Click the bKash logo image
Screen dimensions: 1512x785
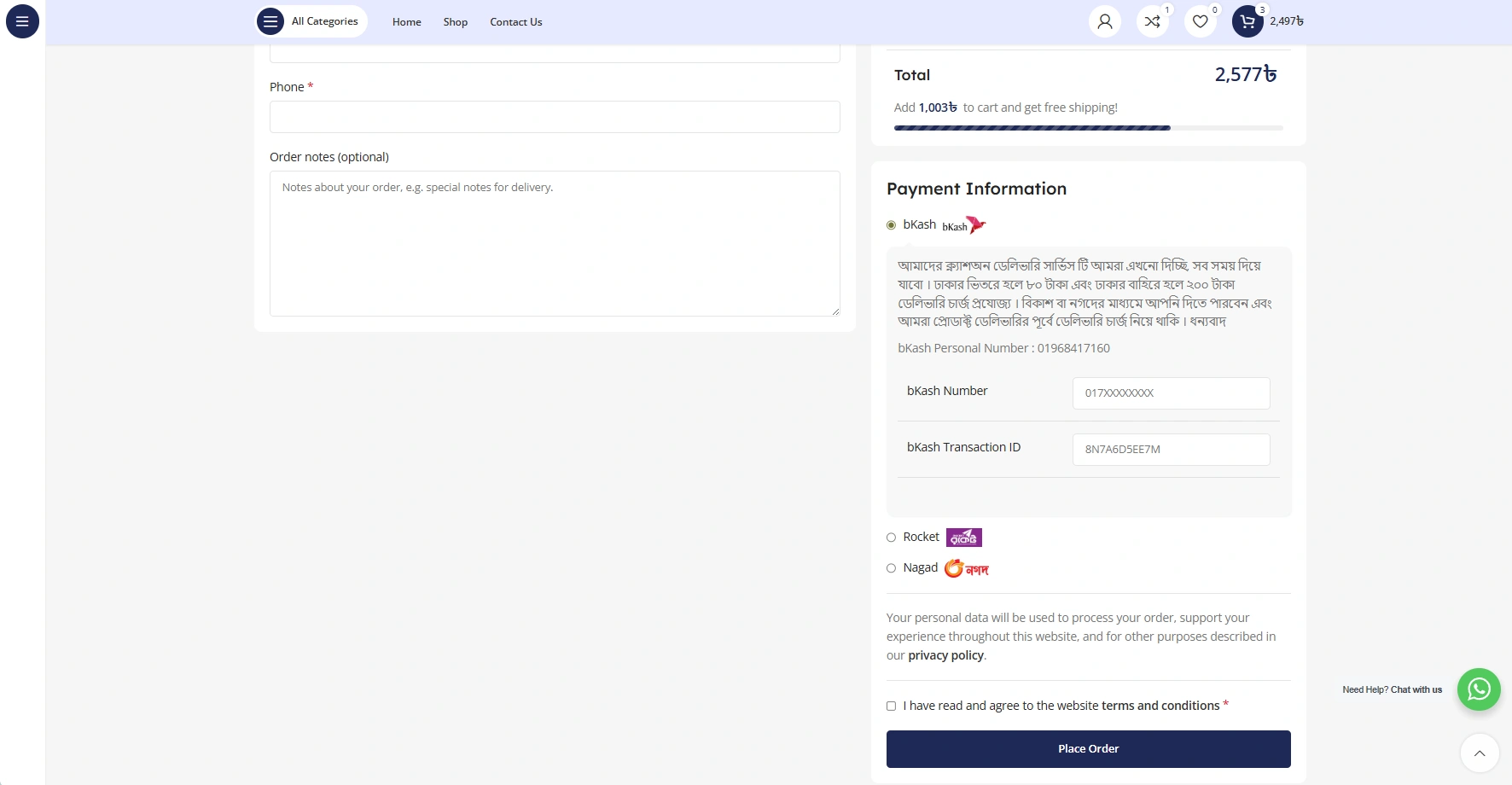click(964, 225)
